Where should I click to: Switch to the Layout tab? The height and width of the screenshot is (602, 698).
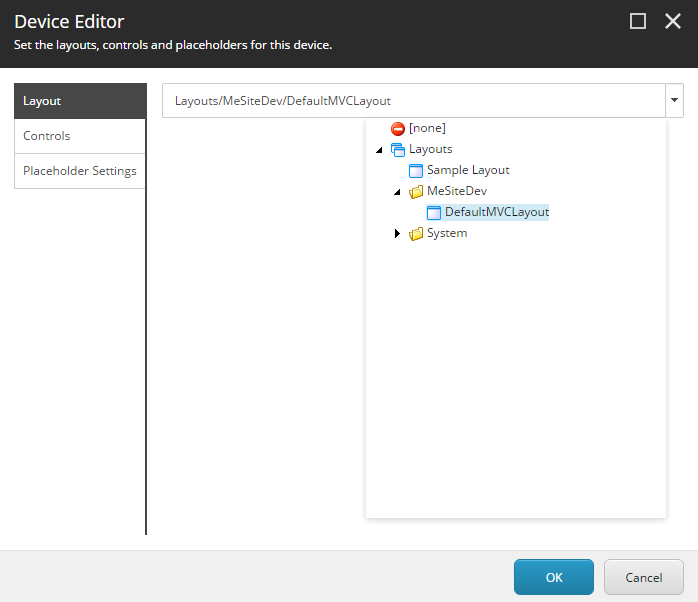tap(80, 101)
